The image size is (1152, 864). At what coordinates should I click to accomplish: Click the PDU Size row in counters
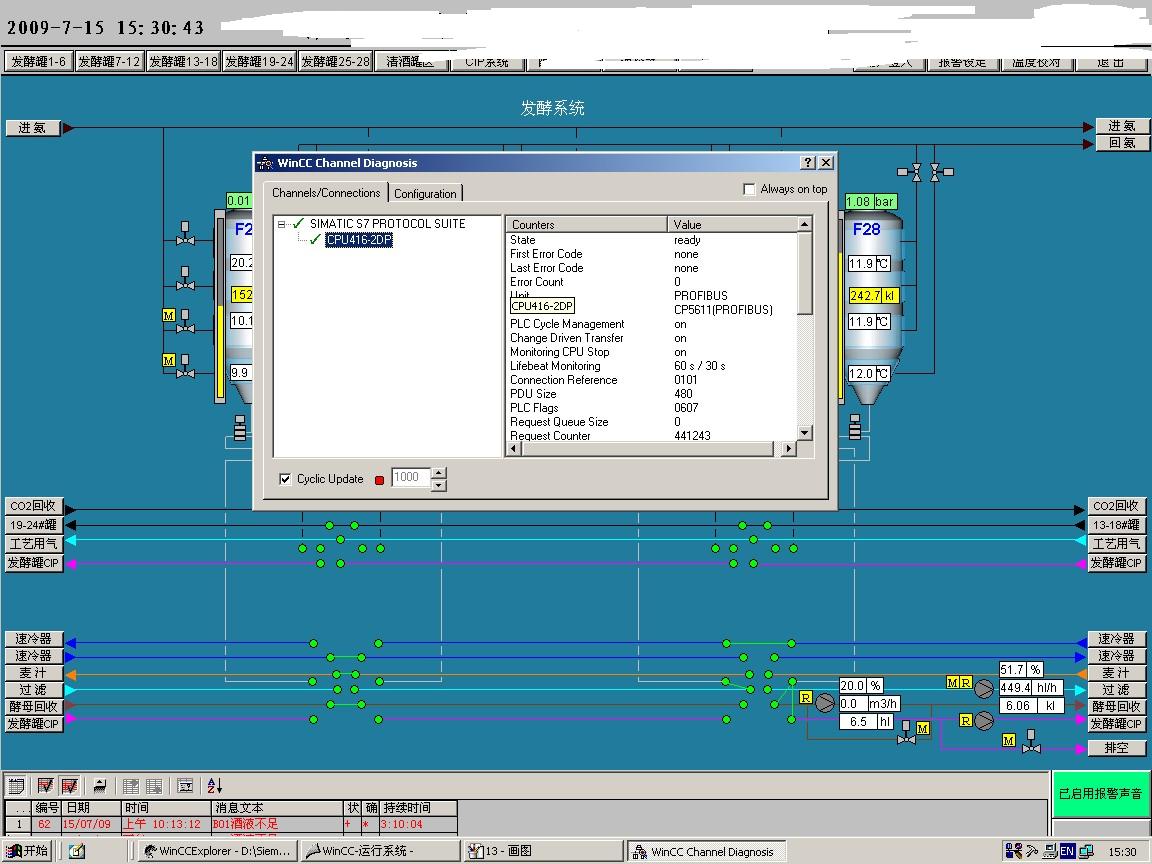pyautogui.click(x=652, y=394)
